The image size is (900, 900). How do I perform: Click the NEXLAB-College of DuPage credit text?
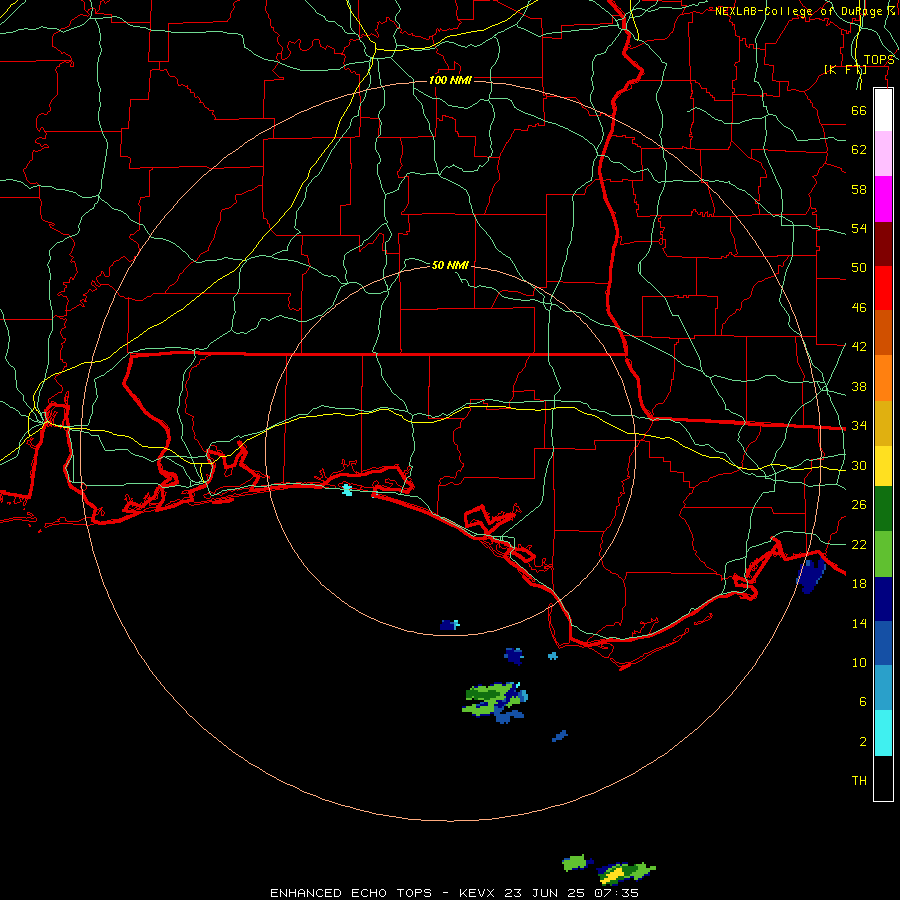(x=804, y=11)
